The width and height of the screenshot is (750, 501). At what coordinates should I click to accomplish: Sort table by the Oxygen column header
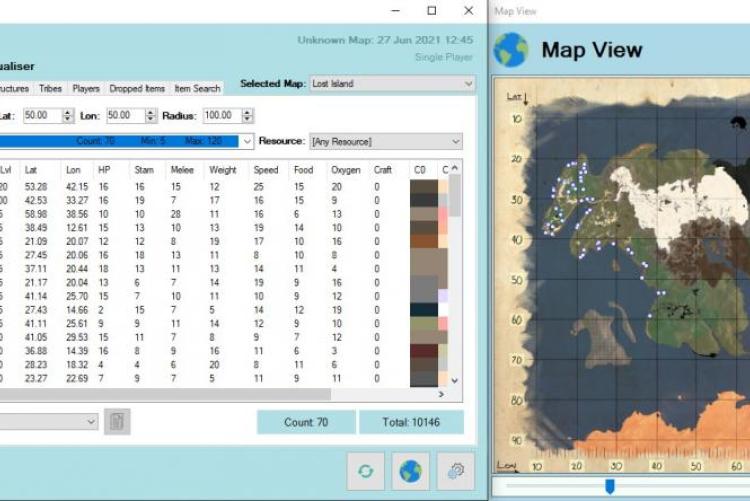click(x=345, y=170)
